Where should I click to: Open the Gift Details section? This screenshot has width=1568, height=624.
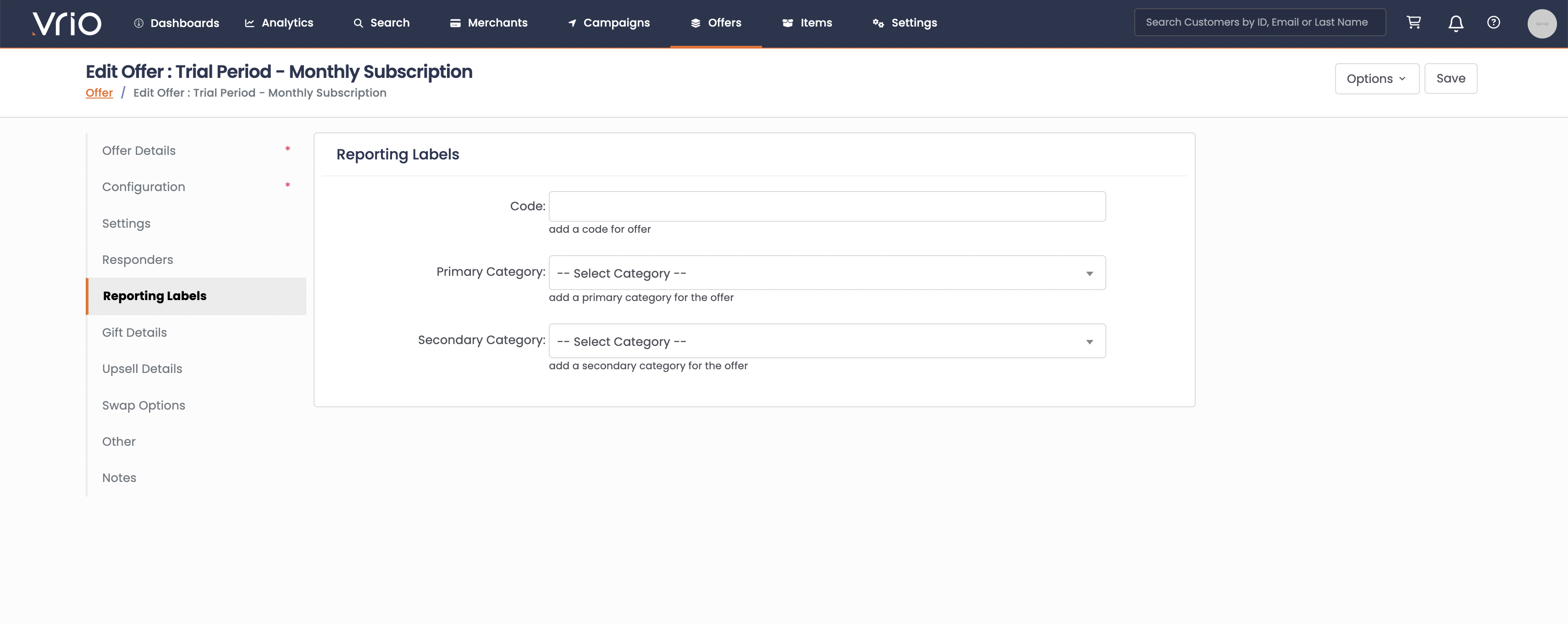pos(196,333)
